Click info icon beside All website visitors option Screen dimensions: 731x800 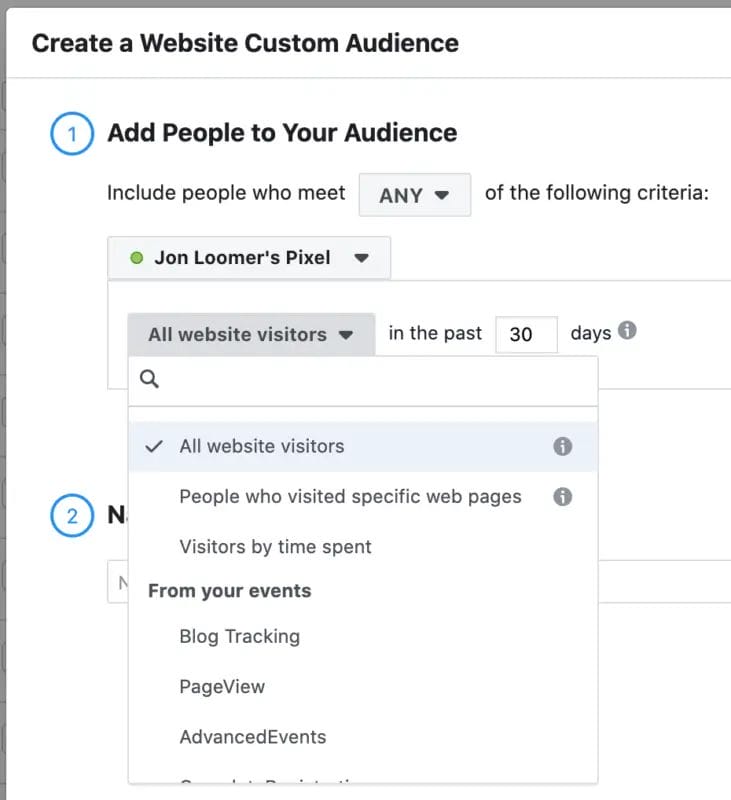pyautogui.click(x=561, y=445)
